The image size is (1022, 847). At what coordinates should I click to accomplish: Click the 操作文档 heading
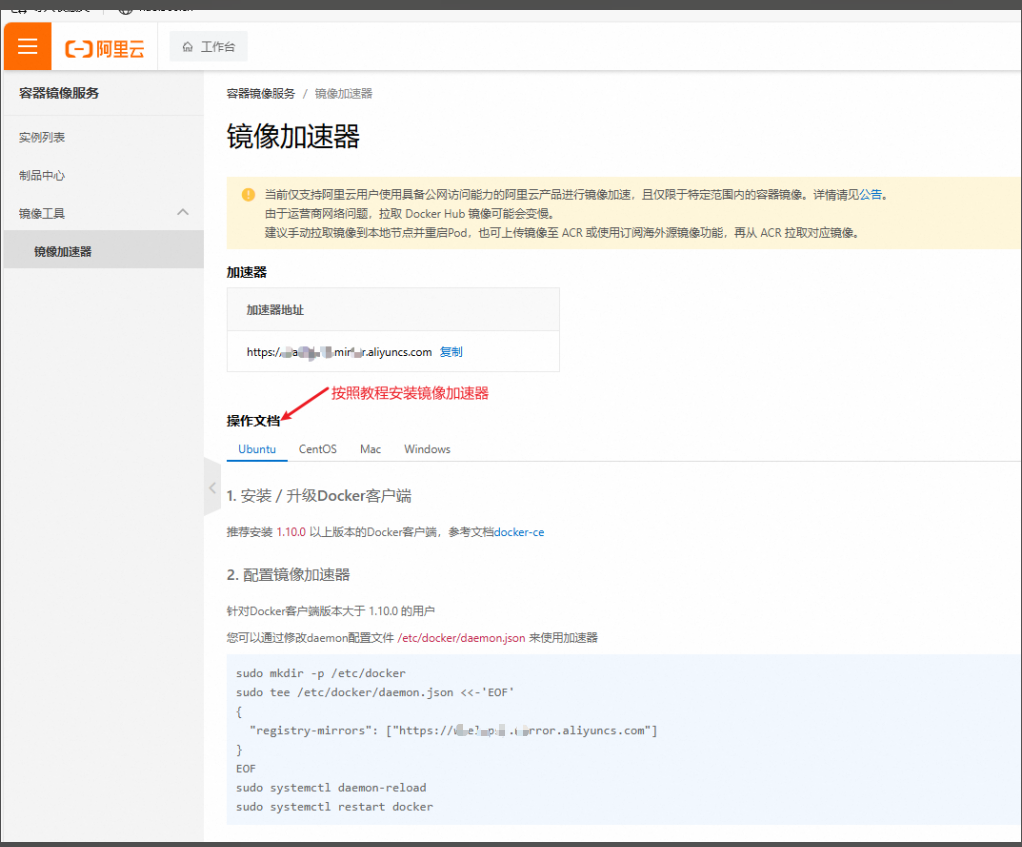point(254,421)
